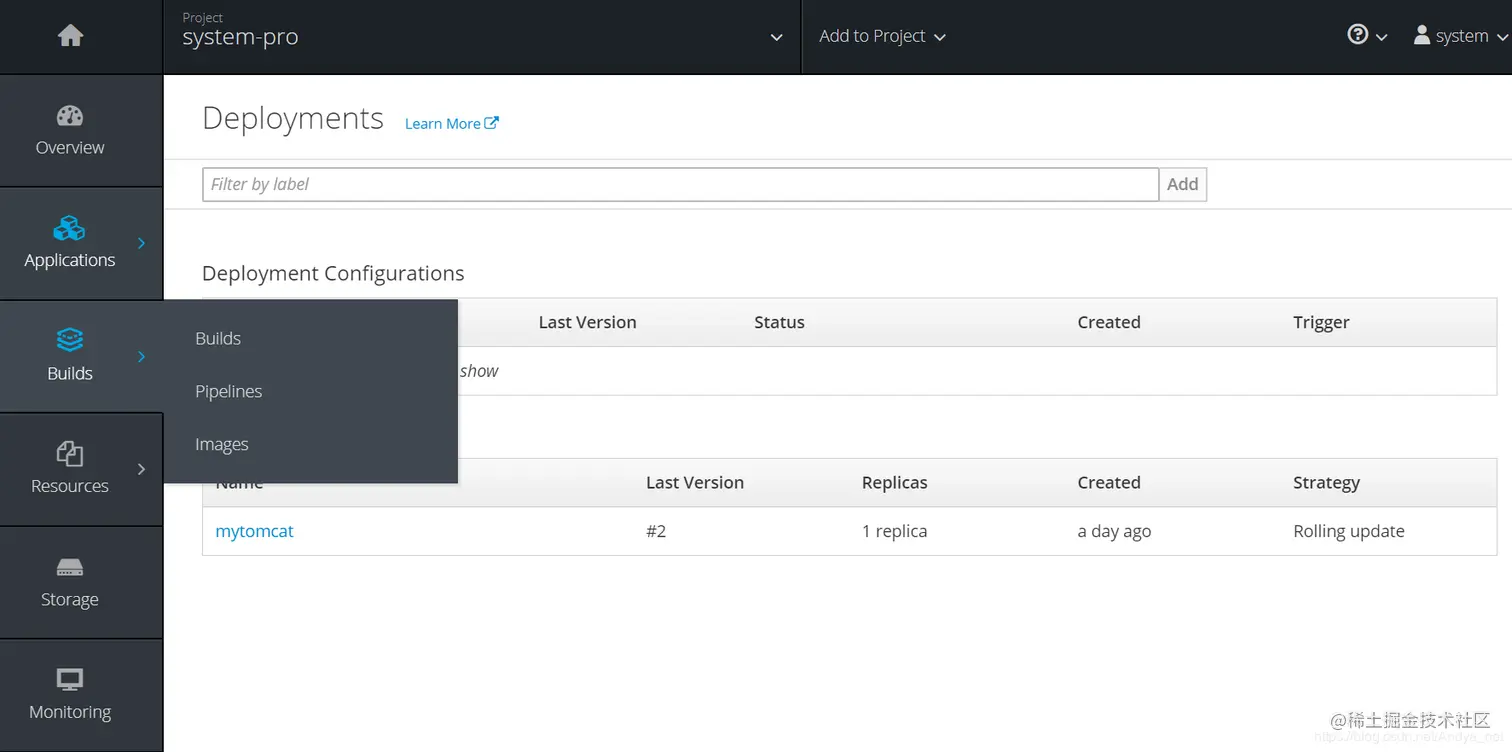Select the Applications sidebar icon
The width and height of the screenshot is (1512, 752).
coord(69,228)
